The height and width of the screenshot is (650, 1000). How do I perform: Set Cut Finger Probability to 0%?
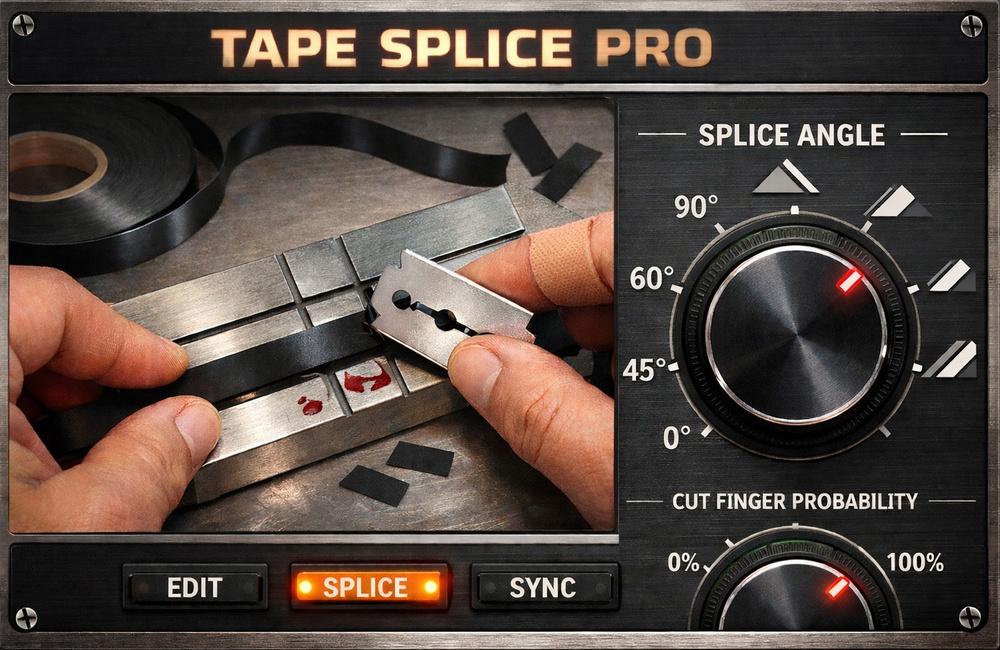(x=683, y=563)
